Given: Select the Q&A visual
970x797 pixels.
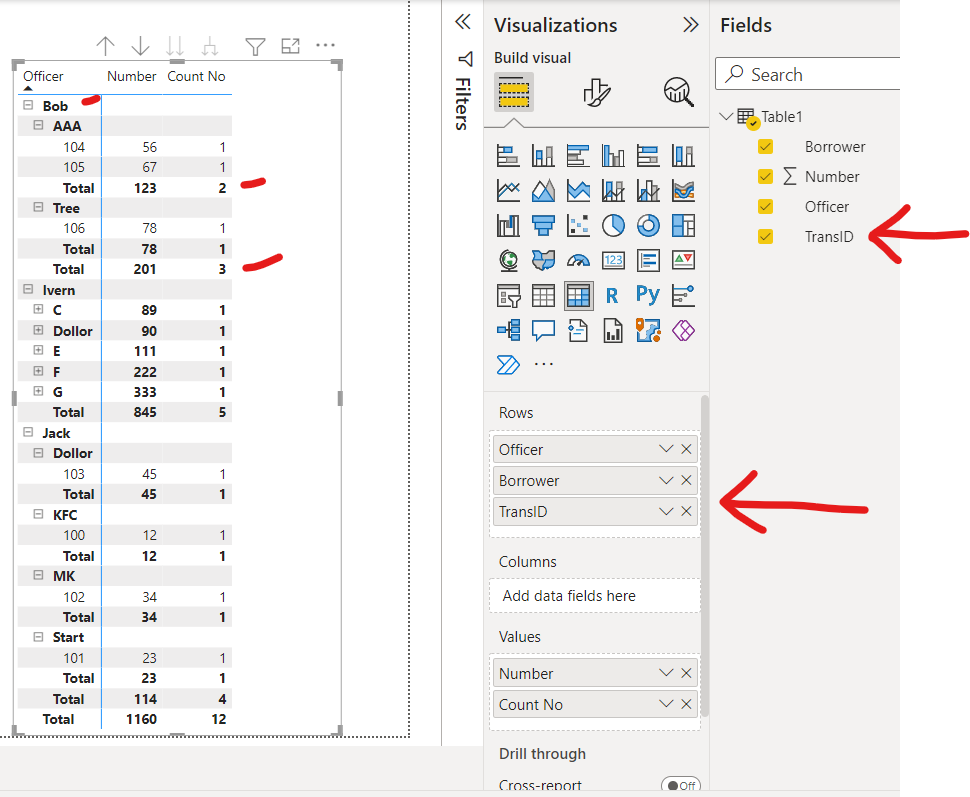Looking at the screenshot, I should point(543,330).
